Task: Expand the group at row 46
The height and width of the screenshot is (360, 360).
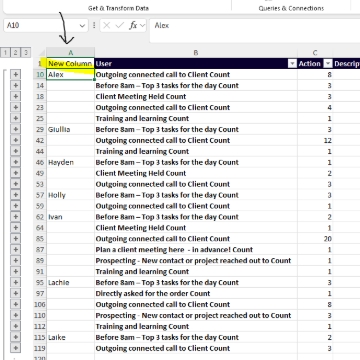Action: click(x=15, y=162)
